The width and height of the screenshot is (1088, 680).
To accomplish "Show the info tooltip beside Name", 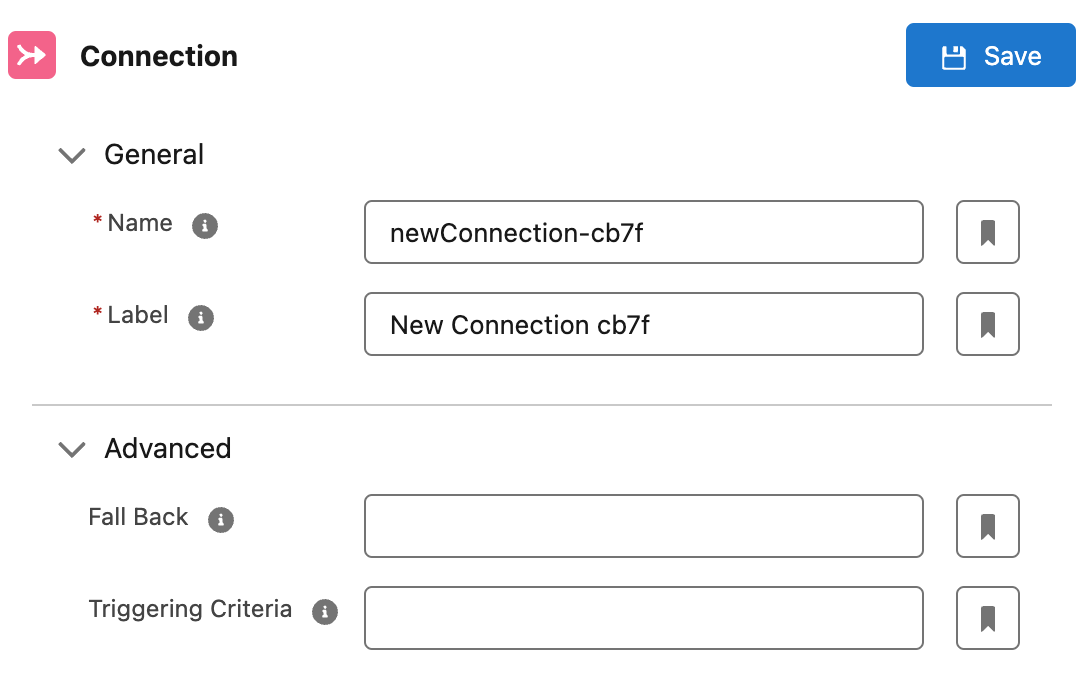I will point(205,226).
